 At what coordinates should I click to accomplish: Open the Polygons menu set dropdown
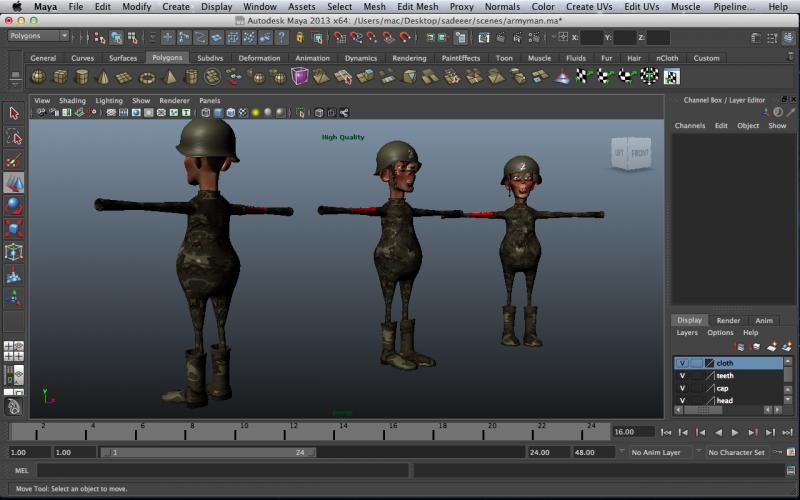tap(37, 36)
